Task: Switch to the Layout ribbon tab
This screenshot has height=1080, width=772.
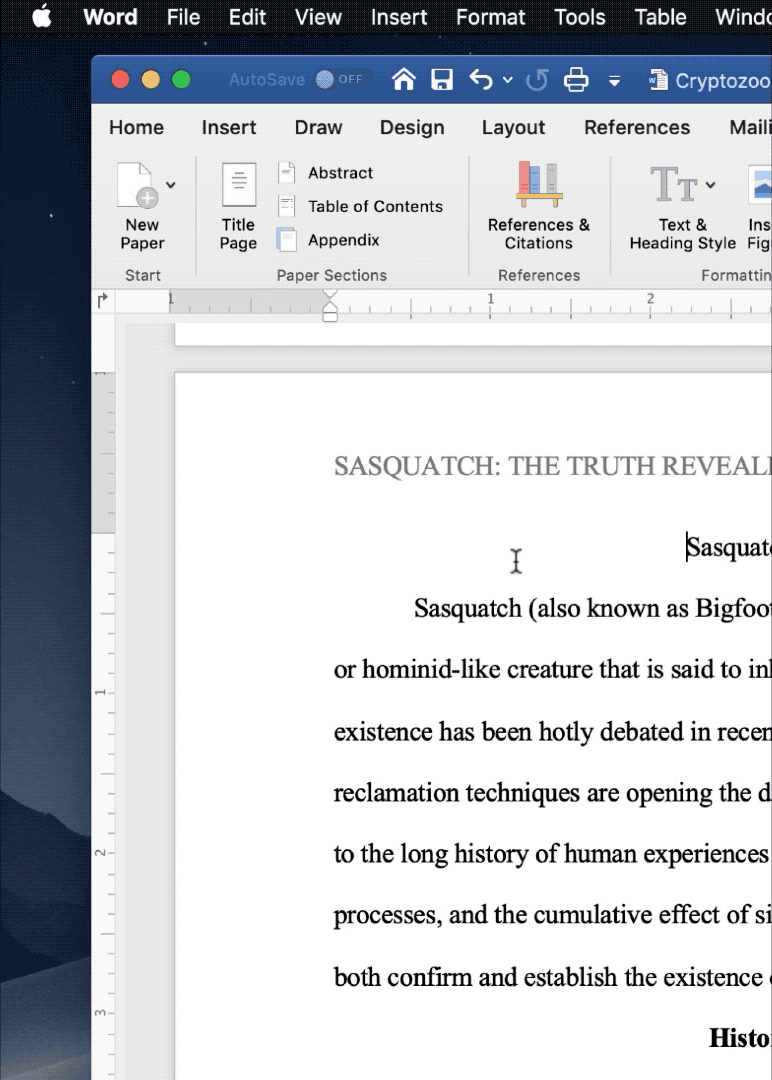Action: click(513, 127)
